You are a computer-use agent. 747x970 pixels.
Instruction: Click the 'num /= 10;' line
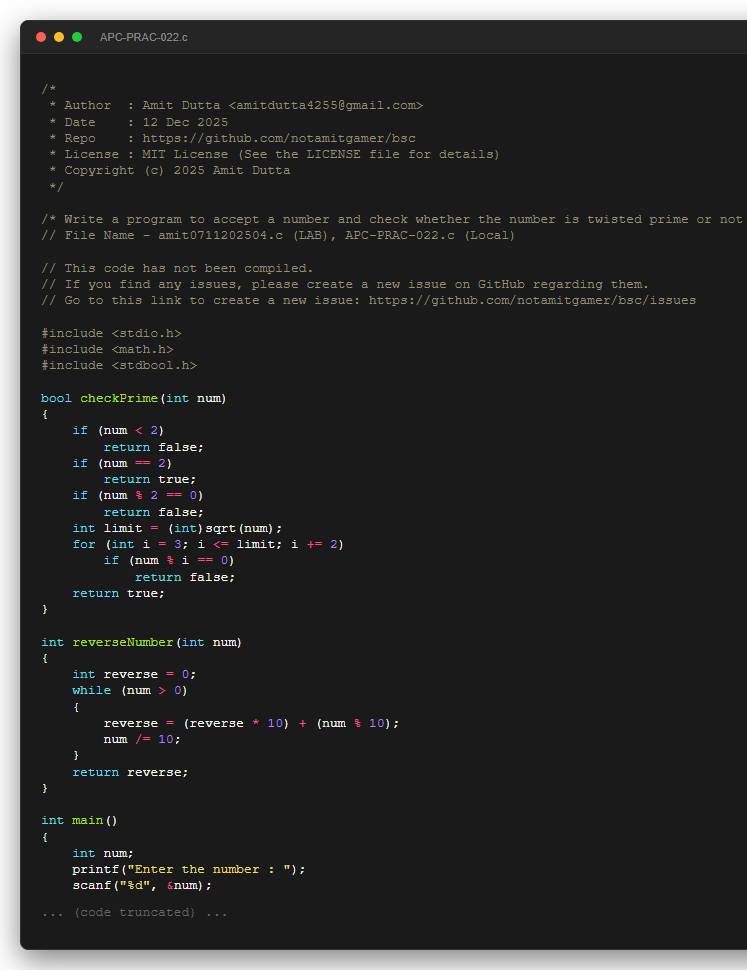click(x=142, y=739)
